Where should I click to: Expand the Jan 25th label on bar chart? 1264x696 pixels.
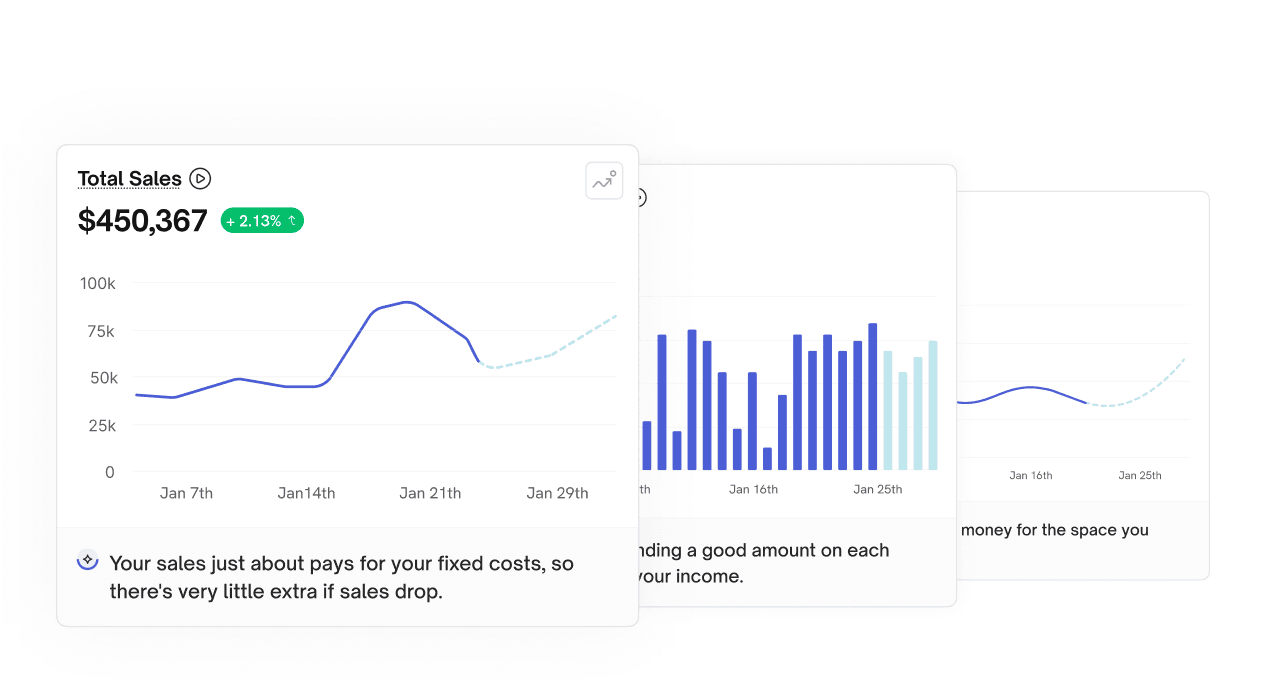tap(877, 489)
